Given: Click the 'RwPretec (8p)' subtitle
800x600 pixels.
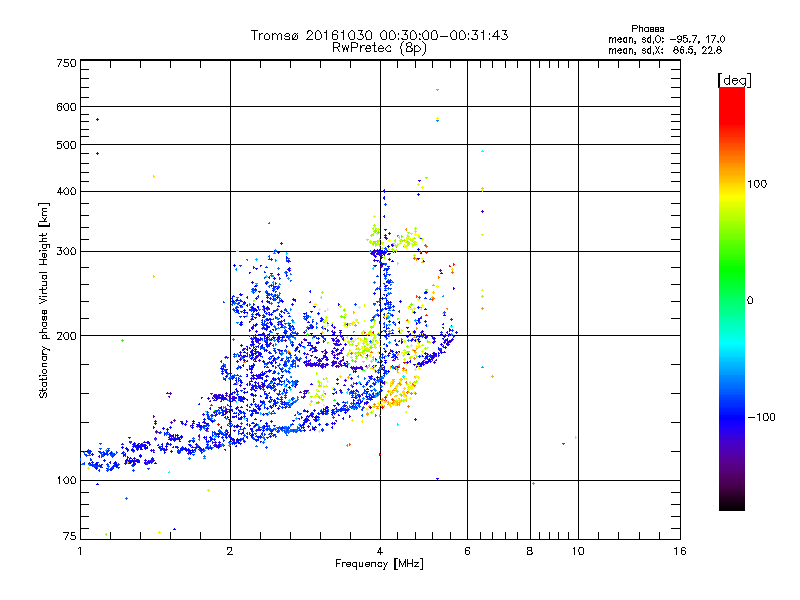Looking at the screenshot, I should tap(379, 48).
